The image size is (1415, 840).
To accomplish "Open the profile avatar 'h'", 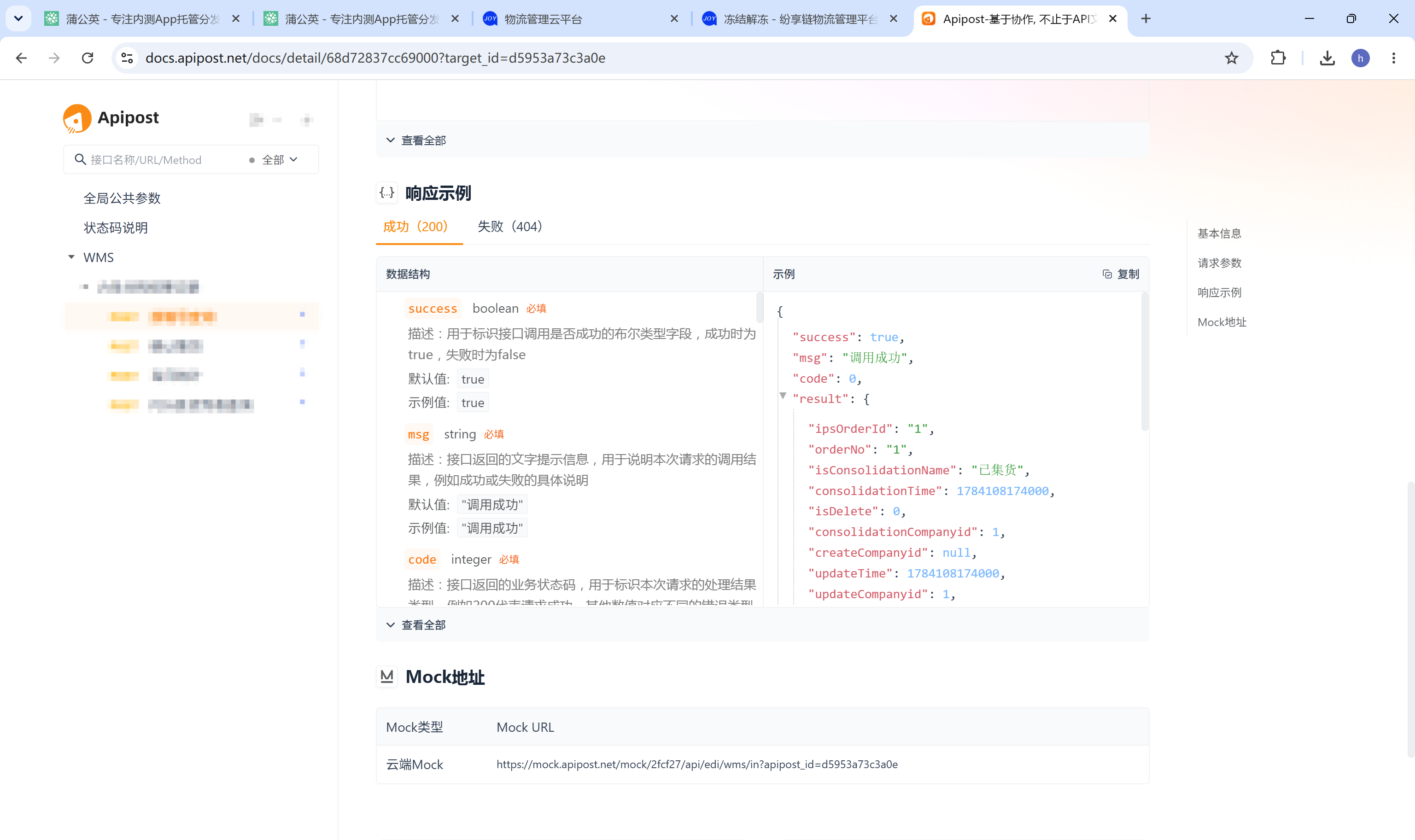I will (1361, 58).
